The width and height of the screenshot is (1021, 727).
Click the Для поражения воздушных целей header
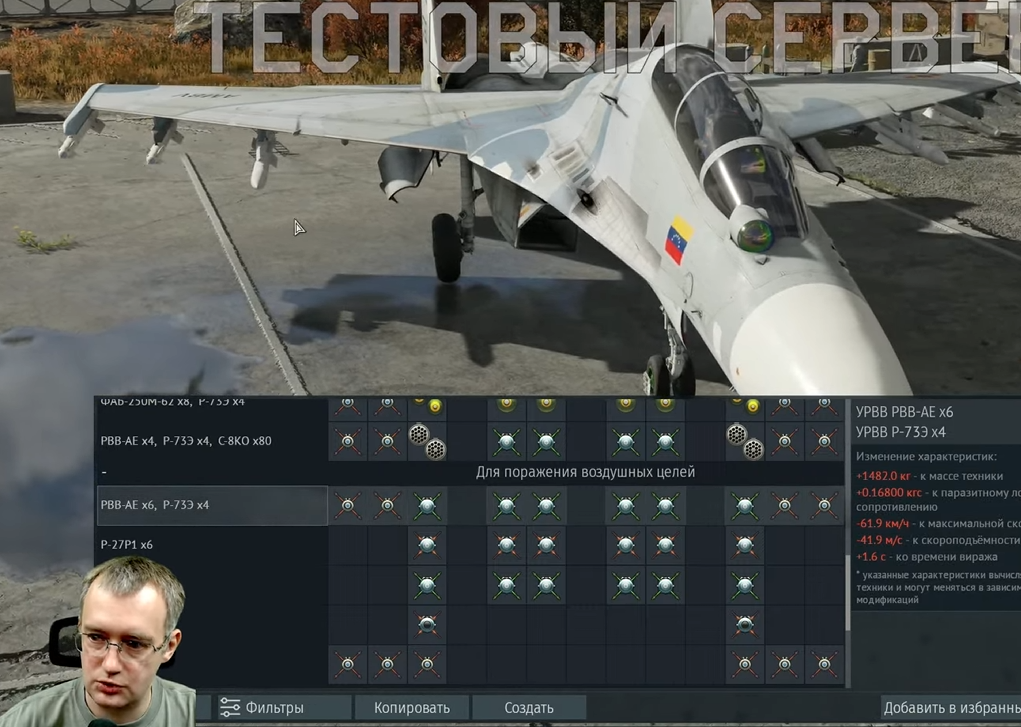(585, 472)
